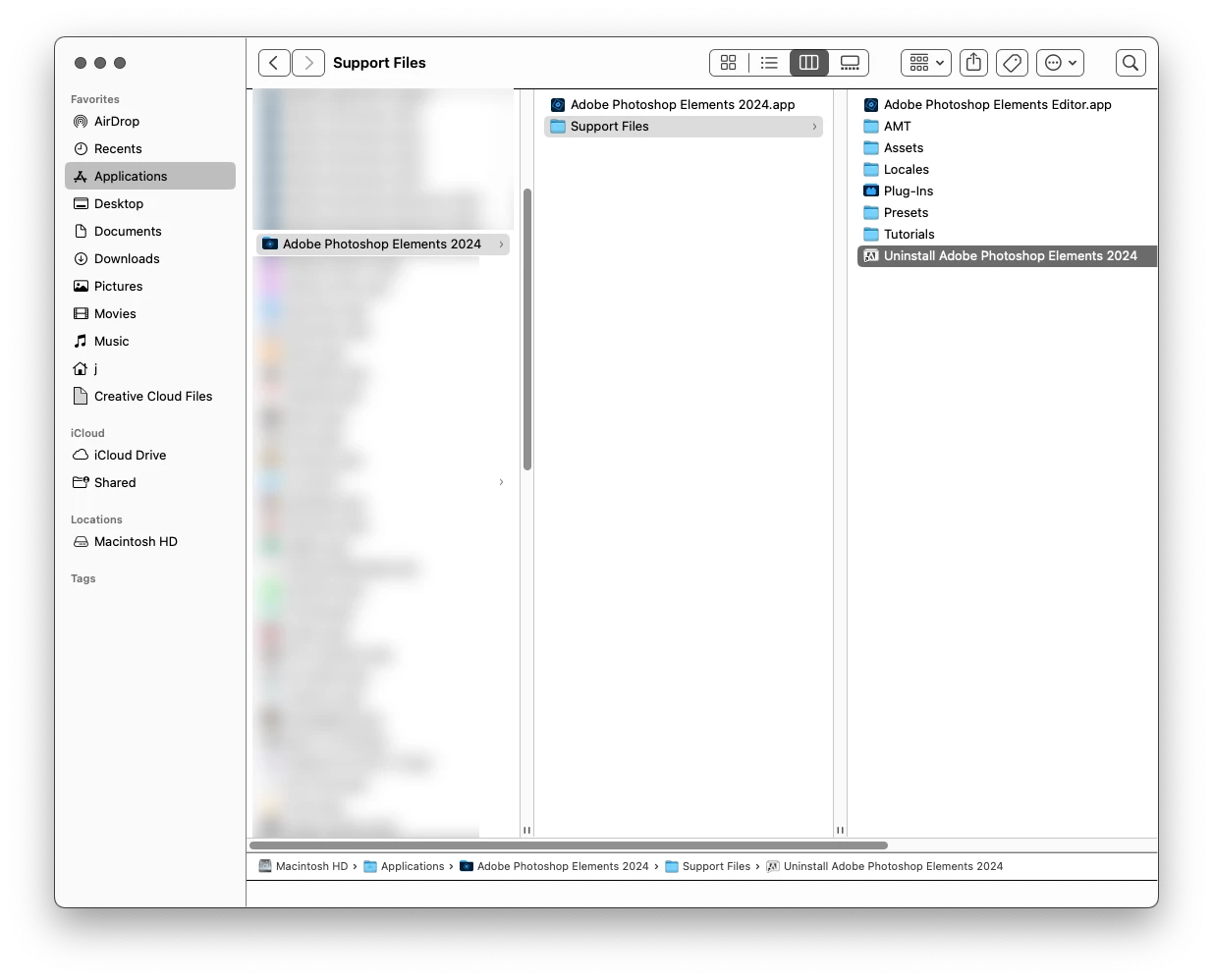1213x980 pixels.
Task: Select Adobe Photoshop Elements 2024.app
Action: [x=684, y=105]
